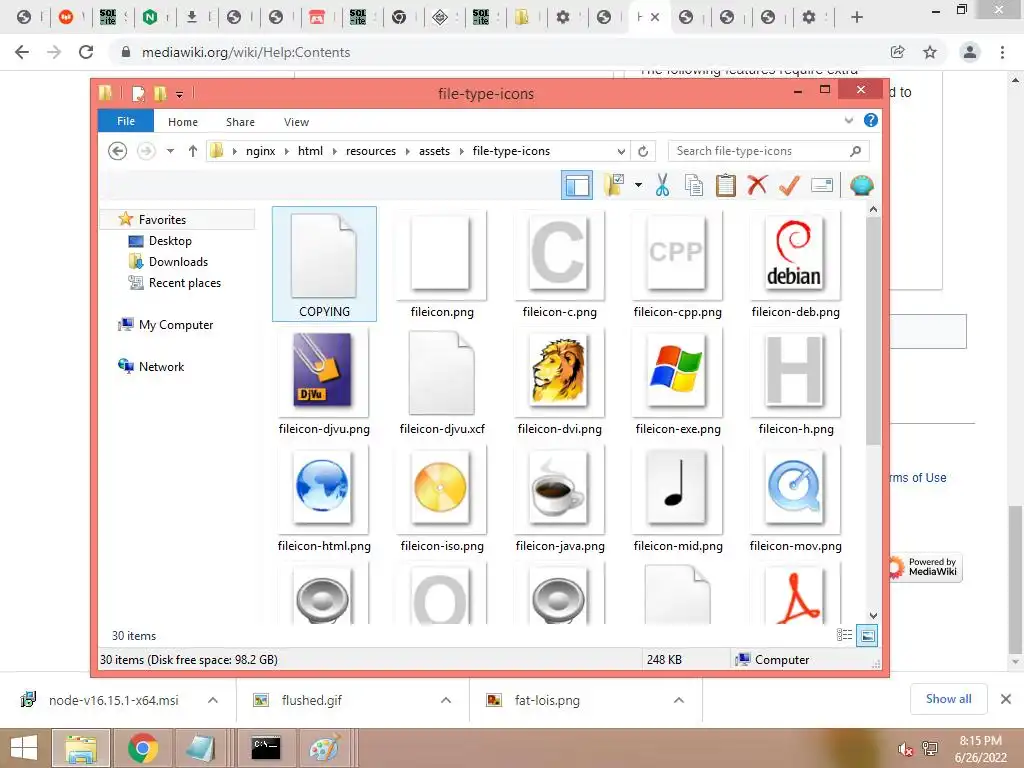Viewport: 1024px width, 768px height.
Task: Click the Search file-type-icons field
Action: 768,151
